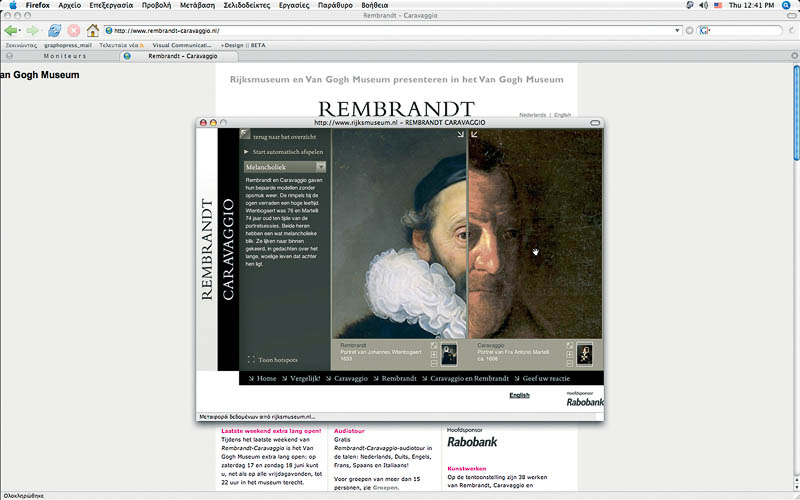Click the red stop loading icon
Viewport: 800px width, 500px height.
(73, 31)
